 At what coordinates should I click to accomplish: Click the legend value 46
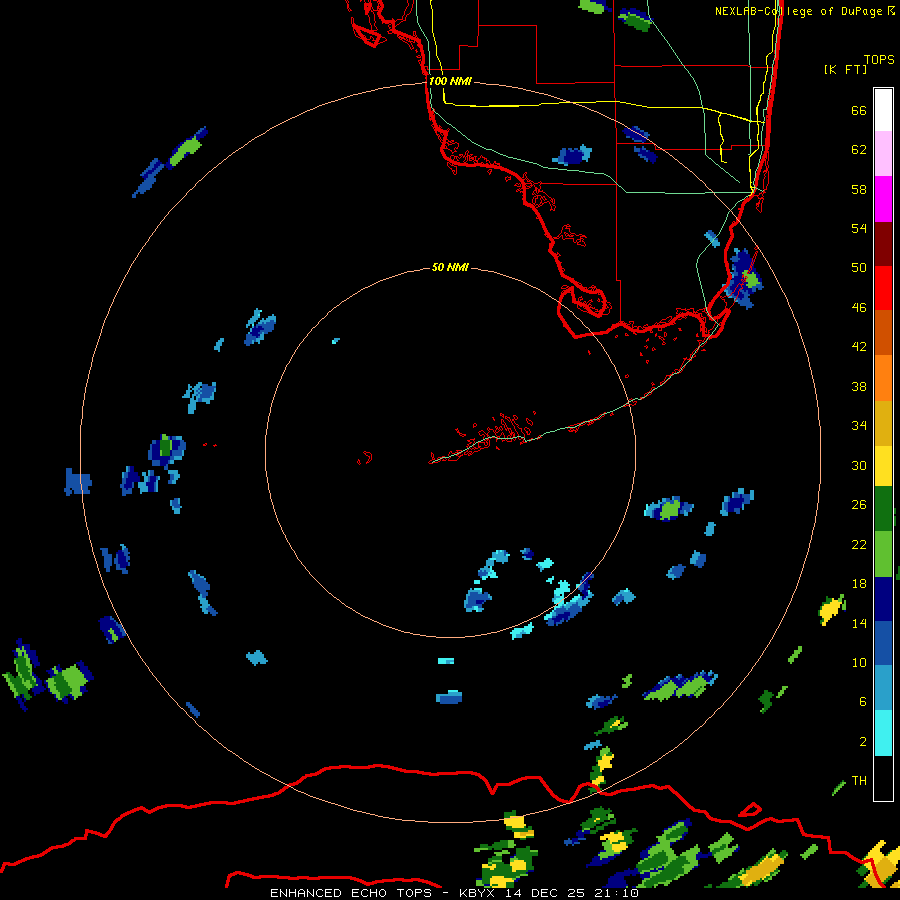(x=859, y=308)
